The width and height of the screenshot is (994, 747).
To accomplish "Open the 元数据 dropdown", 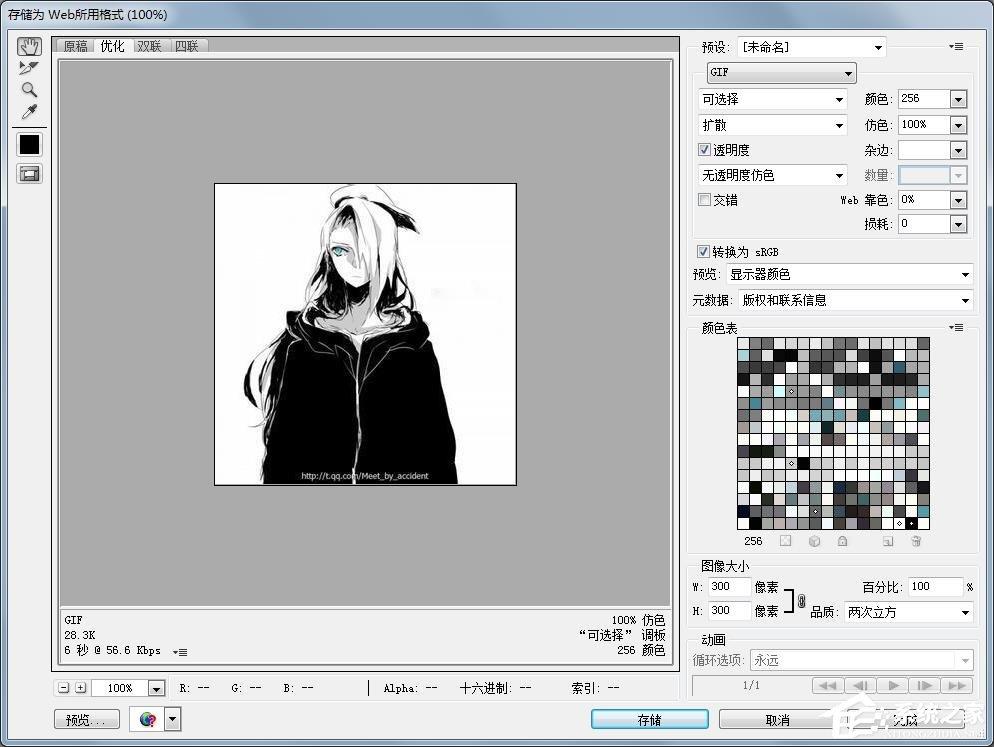I will pyautogui.click(x=854, y=300).
